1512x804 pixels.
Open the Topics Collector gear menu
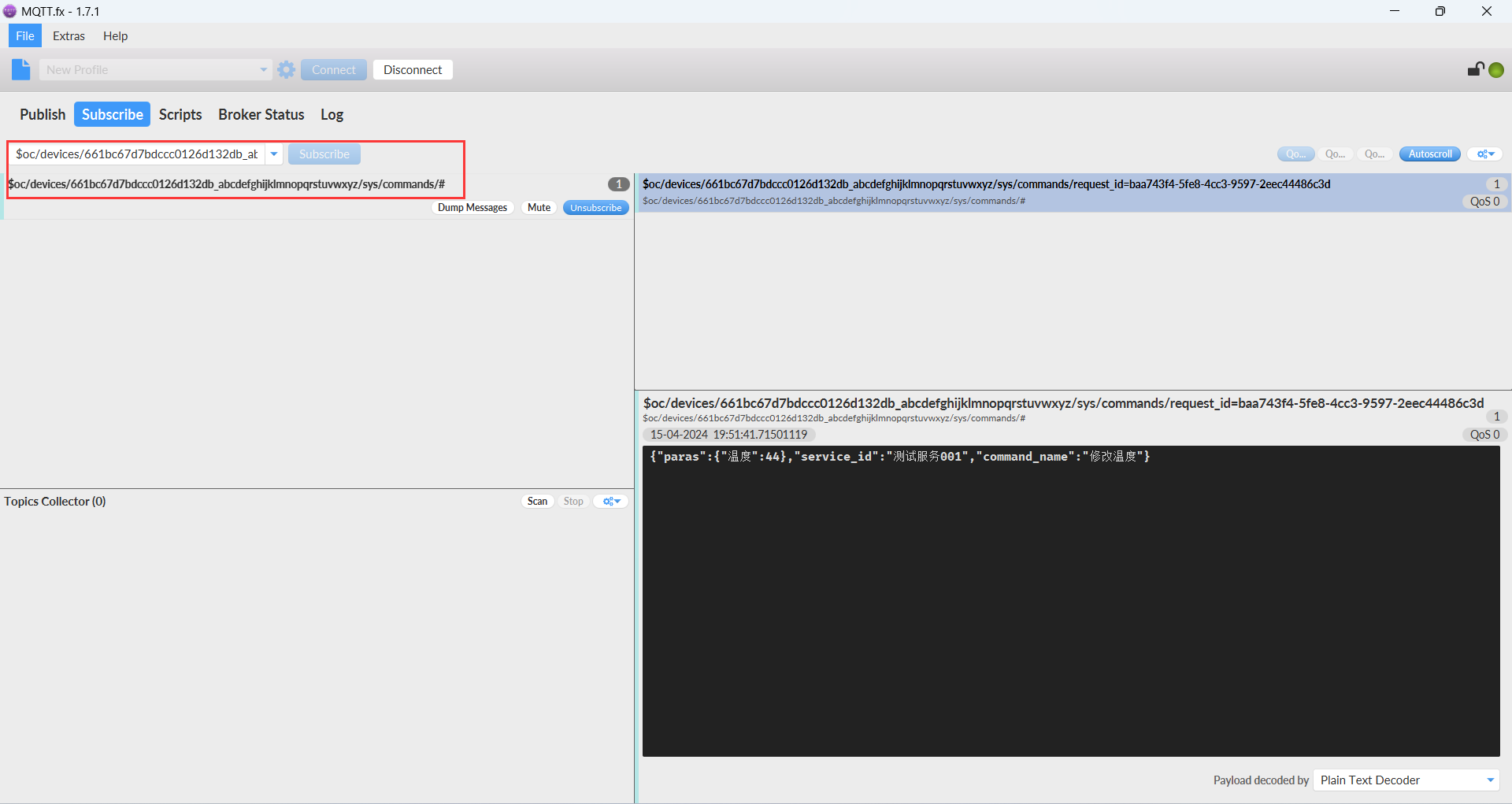click(612, 501)
